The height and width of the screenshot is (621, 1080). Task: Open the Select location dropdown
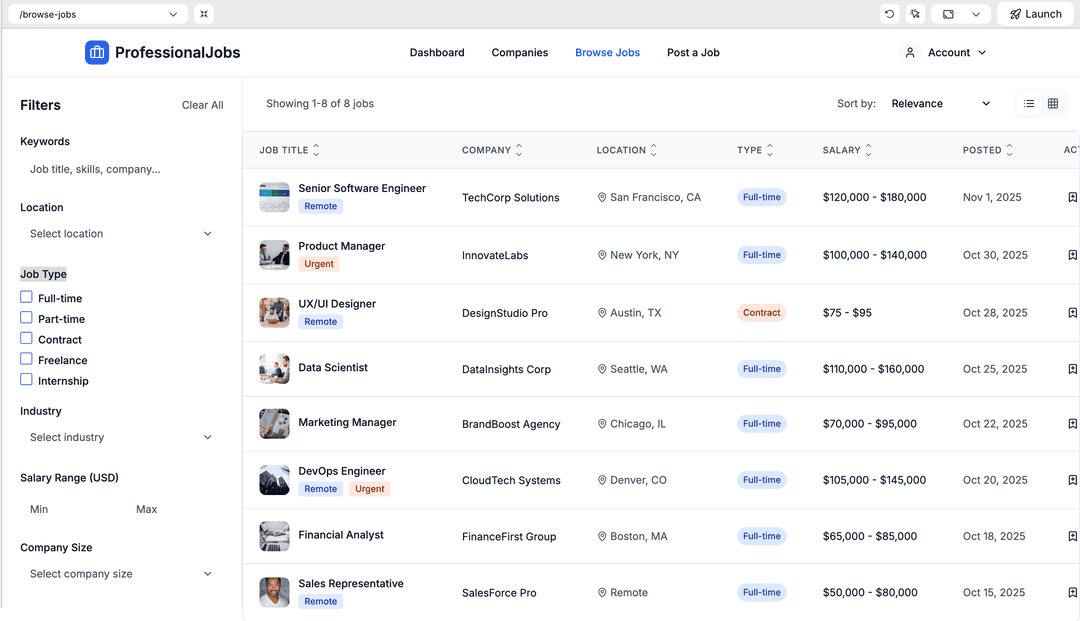(120, 234)
